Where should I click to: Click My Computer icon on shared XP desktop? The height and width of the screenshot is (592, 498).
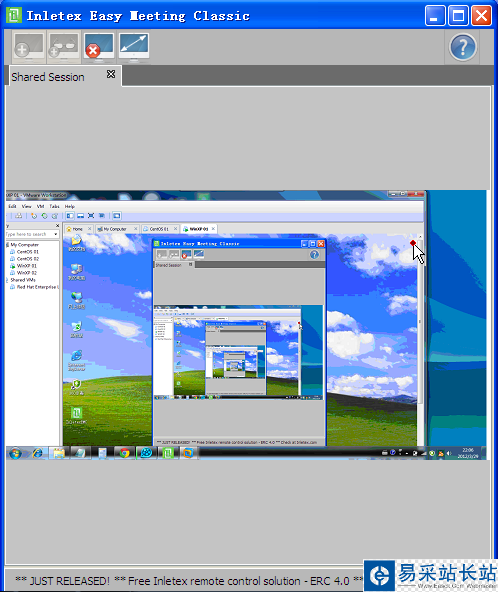tap(76, 272)
